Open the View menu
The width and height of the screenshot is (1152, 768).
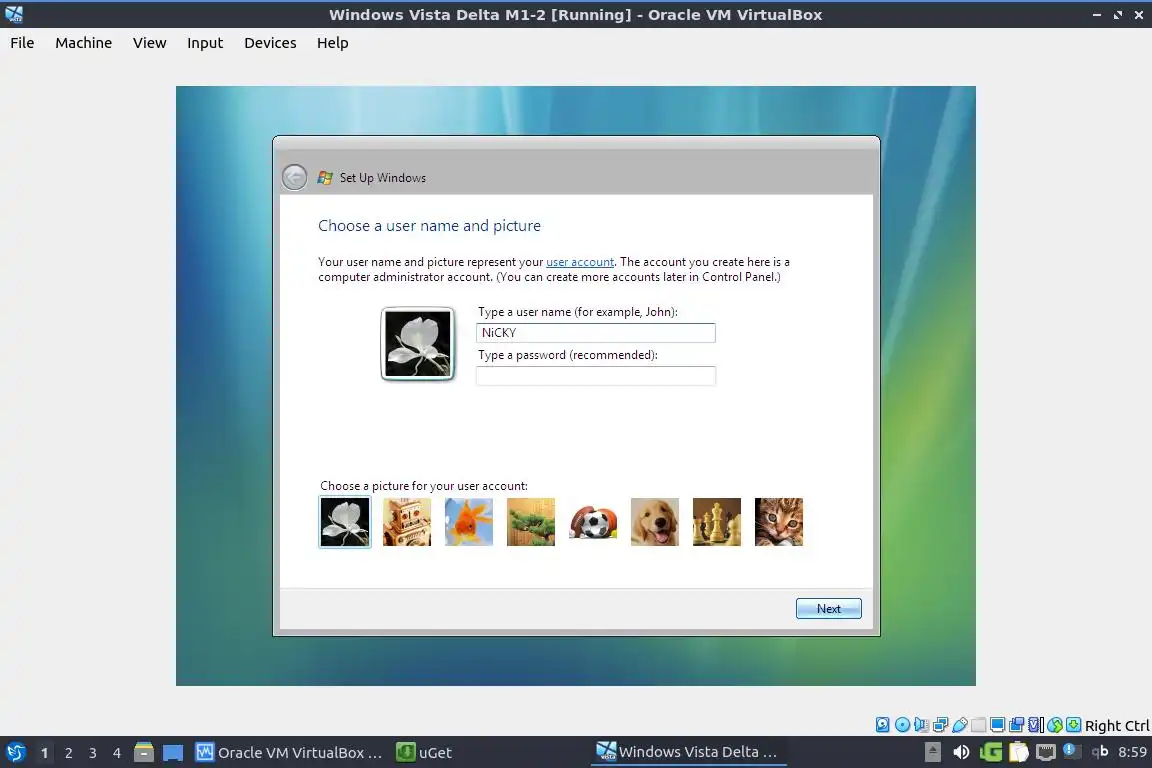point(150,43)
